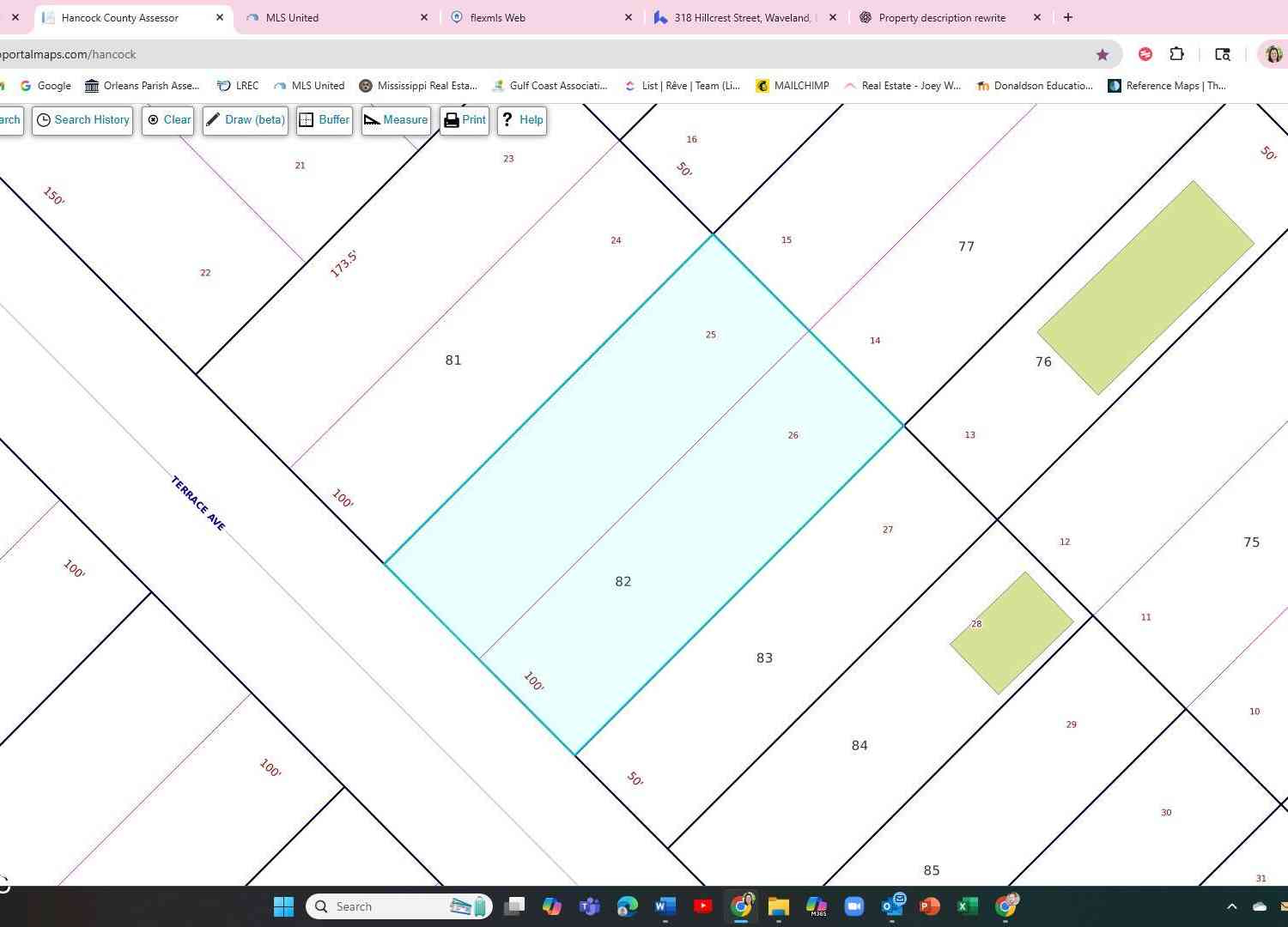Open a new browser tab

pyautogui.click(x=1068, y=17)
